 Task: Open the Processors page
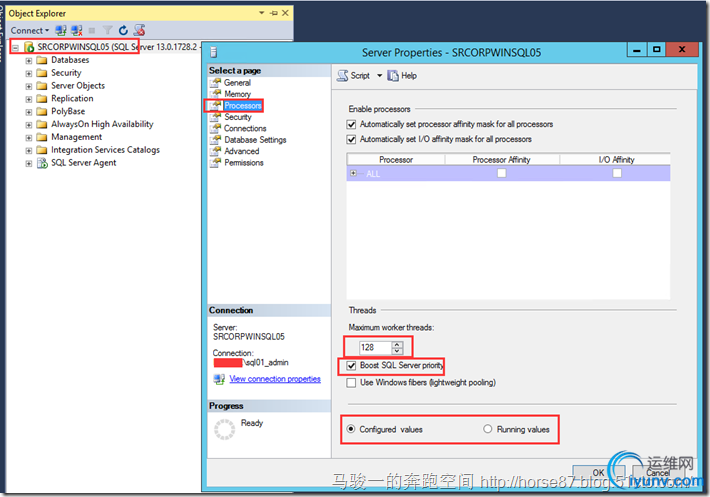point(243,105)
